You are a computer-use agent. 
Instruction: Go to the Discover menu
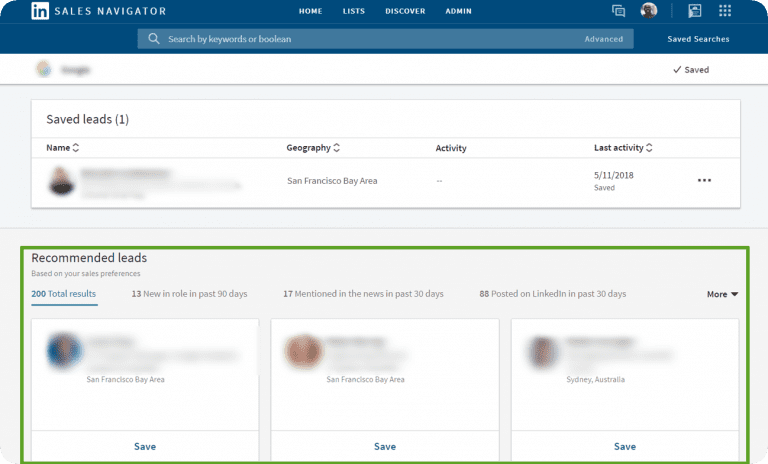[x=406, y=11]
